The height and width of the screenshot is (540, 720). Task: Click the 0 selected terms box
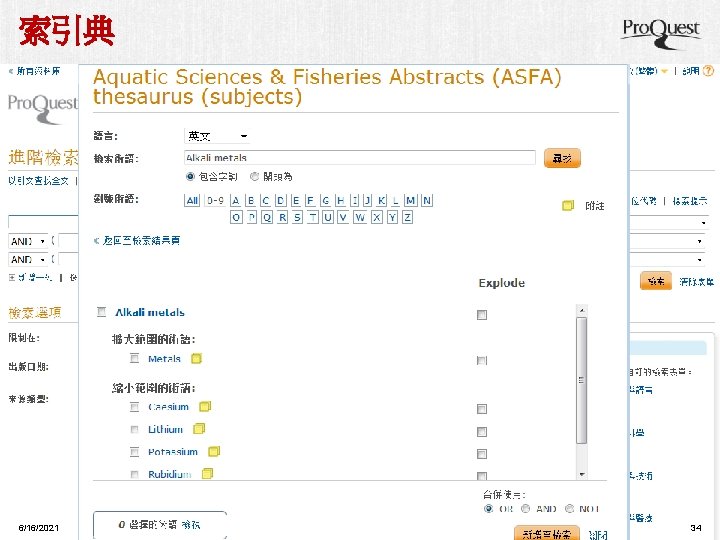click(160, 525)
